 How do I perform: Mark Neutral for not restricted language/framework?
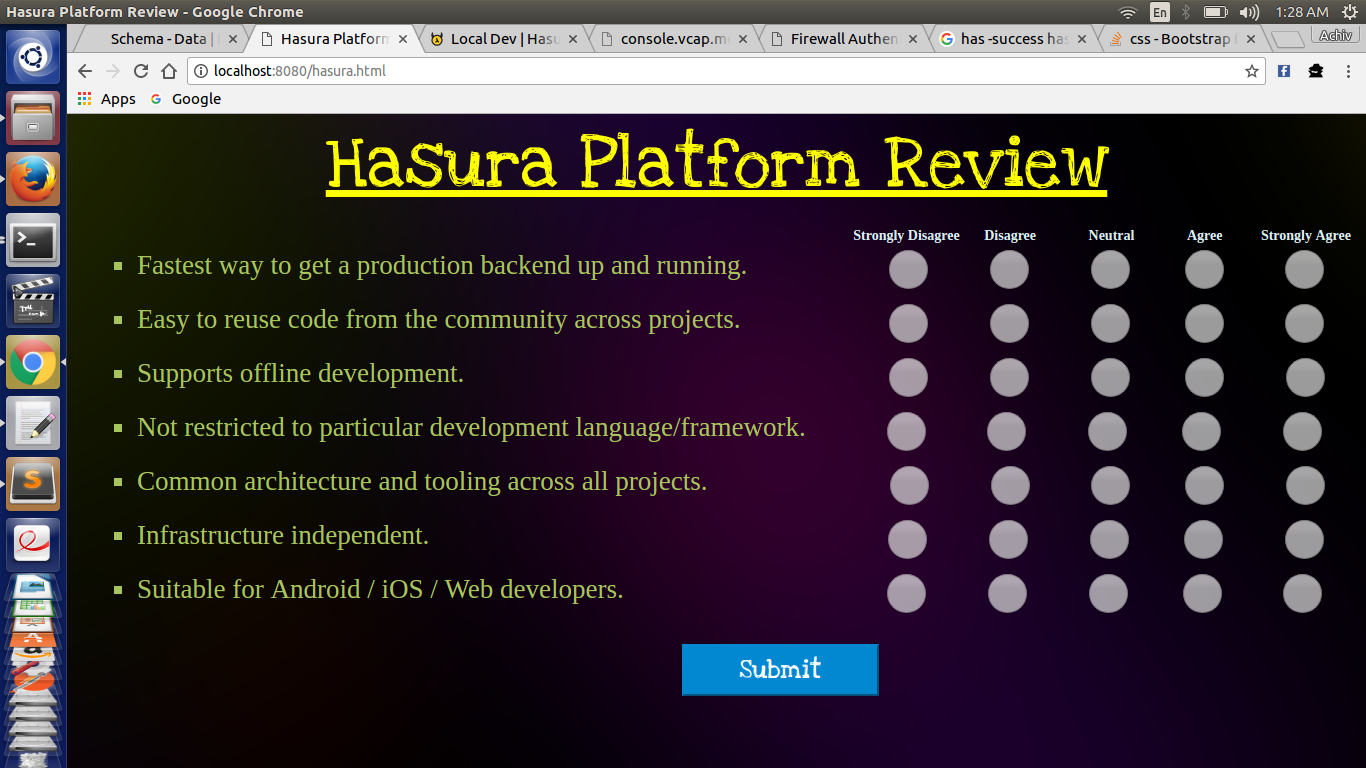1107,432
